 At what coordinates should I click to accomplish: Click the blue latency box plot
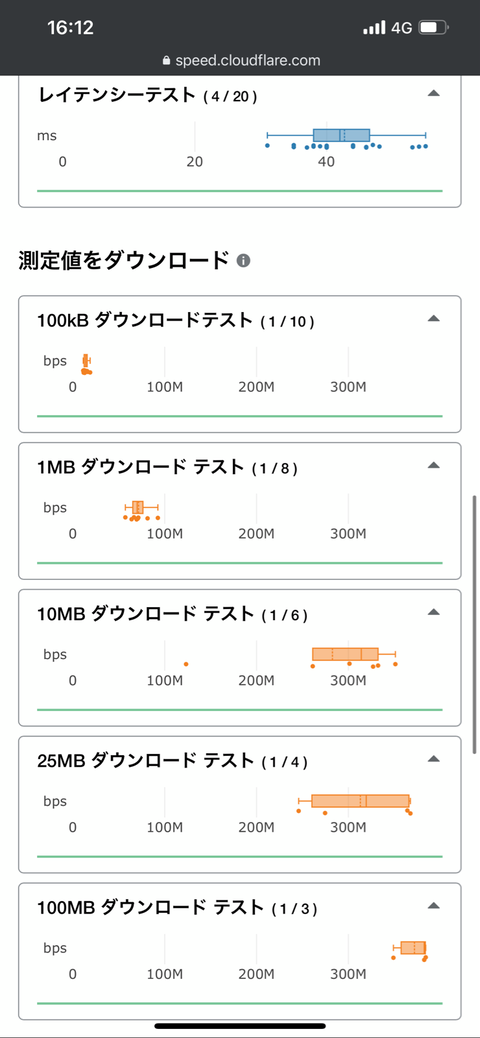click(346, 135)
